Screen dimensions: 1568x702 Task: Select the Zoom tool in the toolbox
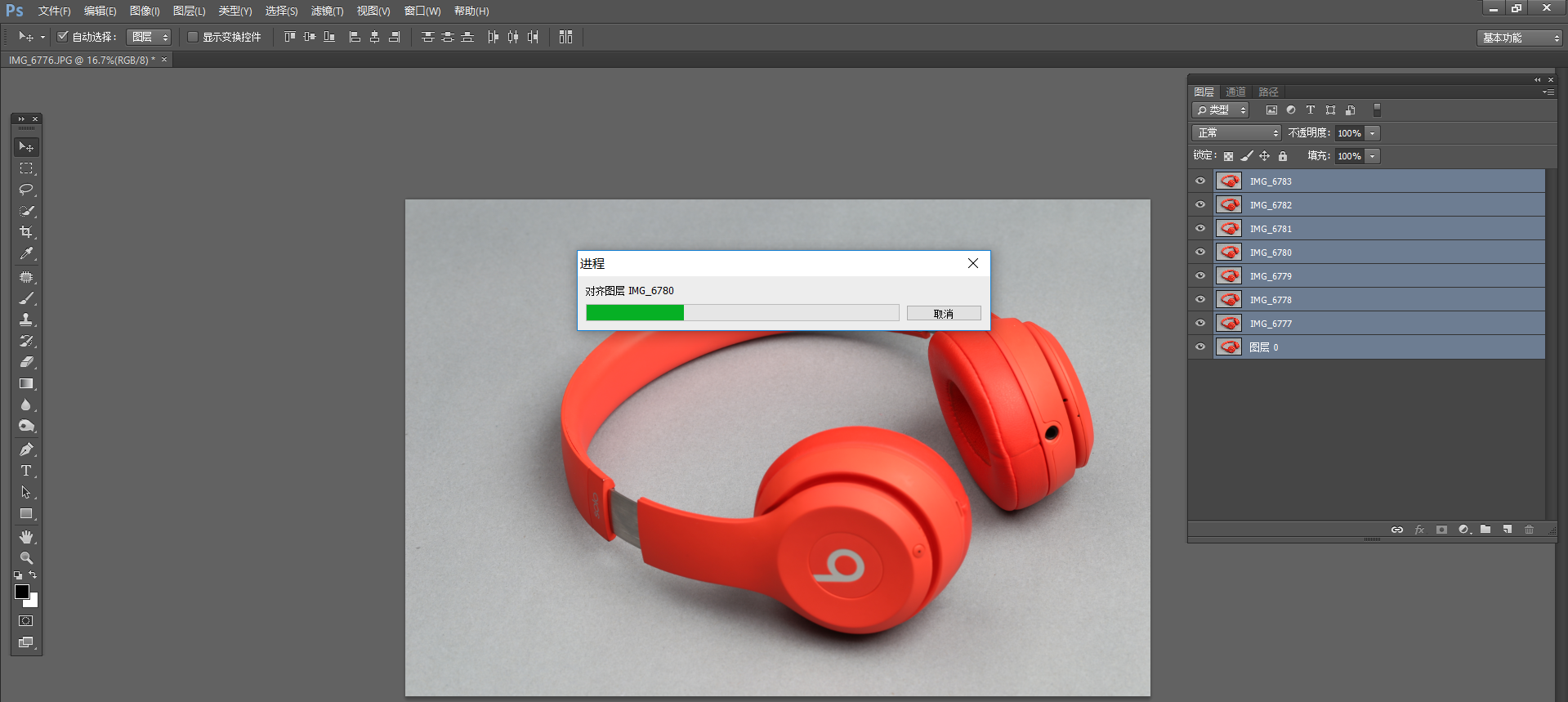(x=26, y=558)
